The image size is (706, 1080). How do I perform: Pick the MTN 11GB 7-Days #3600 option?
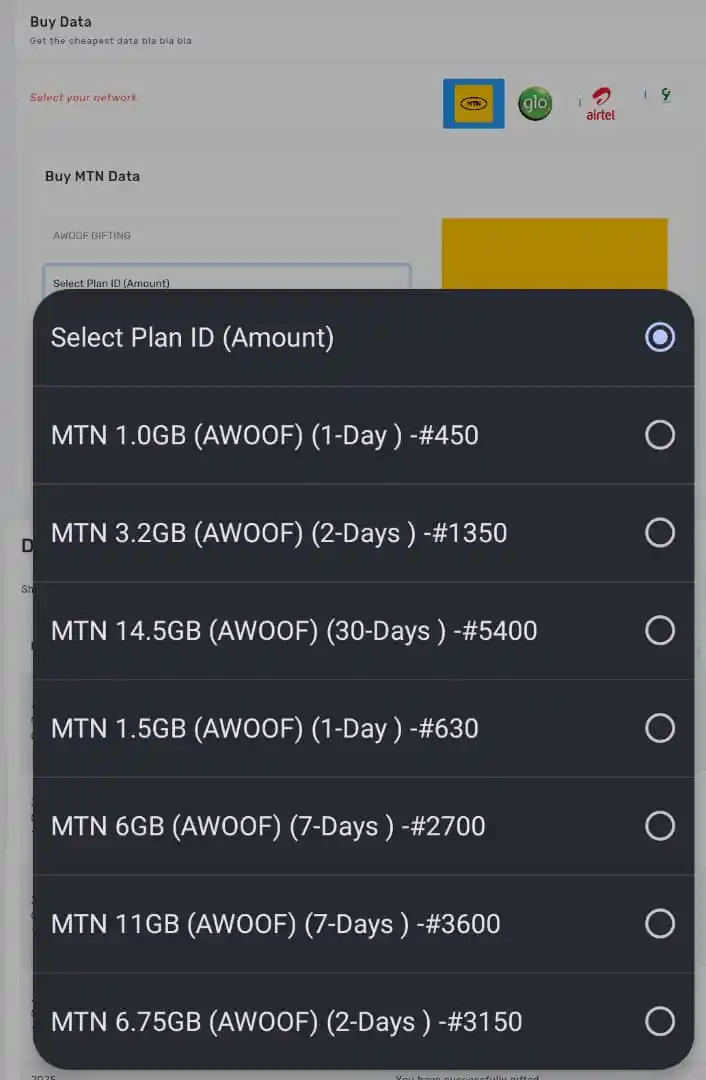[363, 924]
